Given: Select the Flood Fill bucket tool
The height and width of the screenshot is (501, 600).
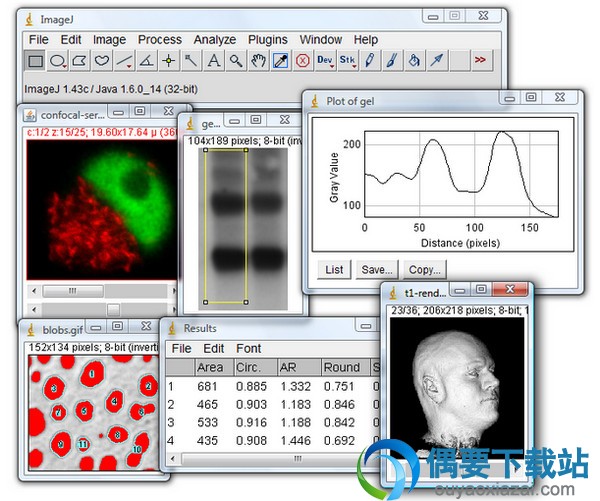Looking at the screenshot, I should tap(414, 60).
